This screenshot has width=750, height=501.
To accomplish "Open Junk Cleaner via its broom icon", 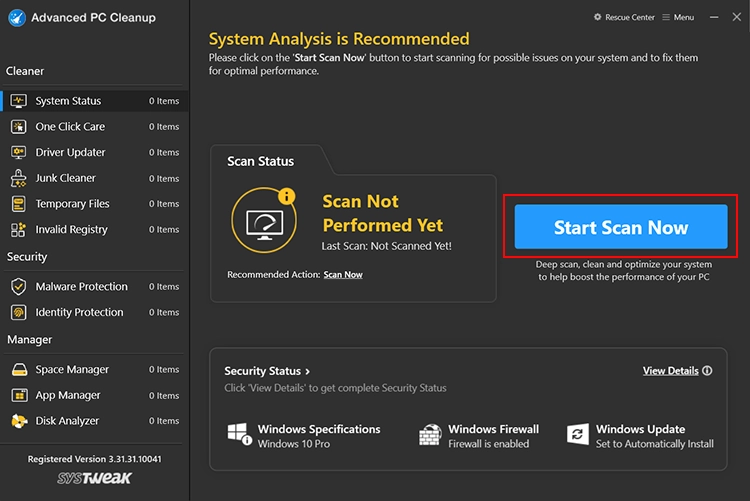I will [x=18, y=178].
